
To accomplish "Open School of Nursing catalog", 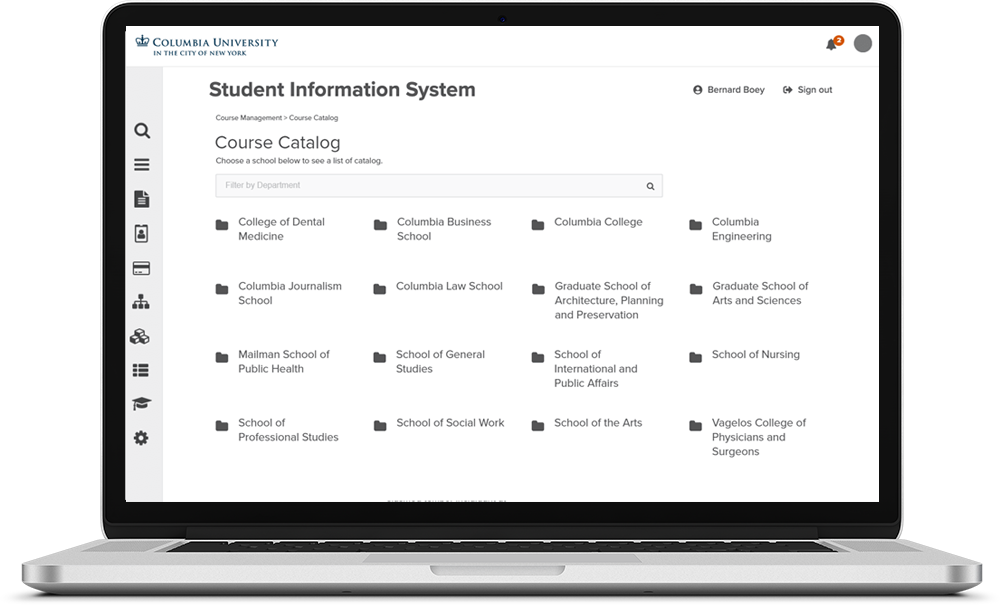I will coord(756,354).
